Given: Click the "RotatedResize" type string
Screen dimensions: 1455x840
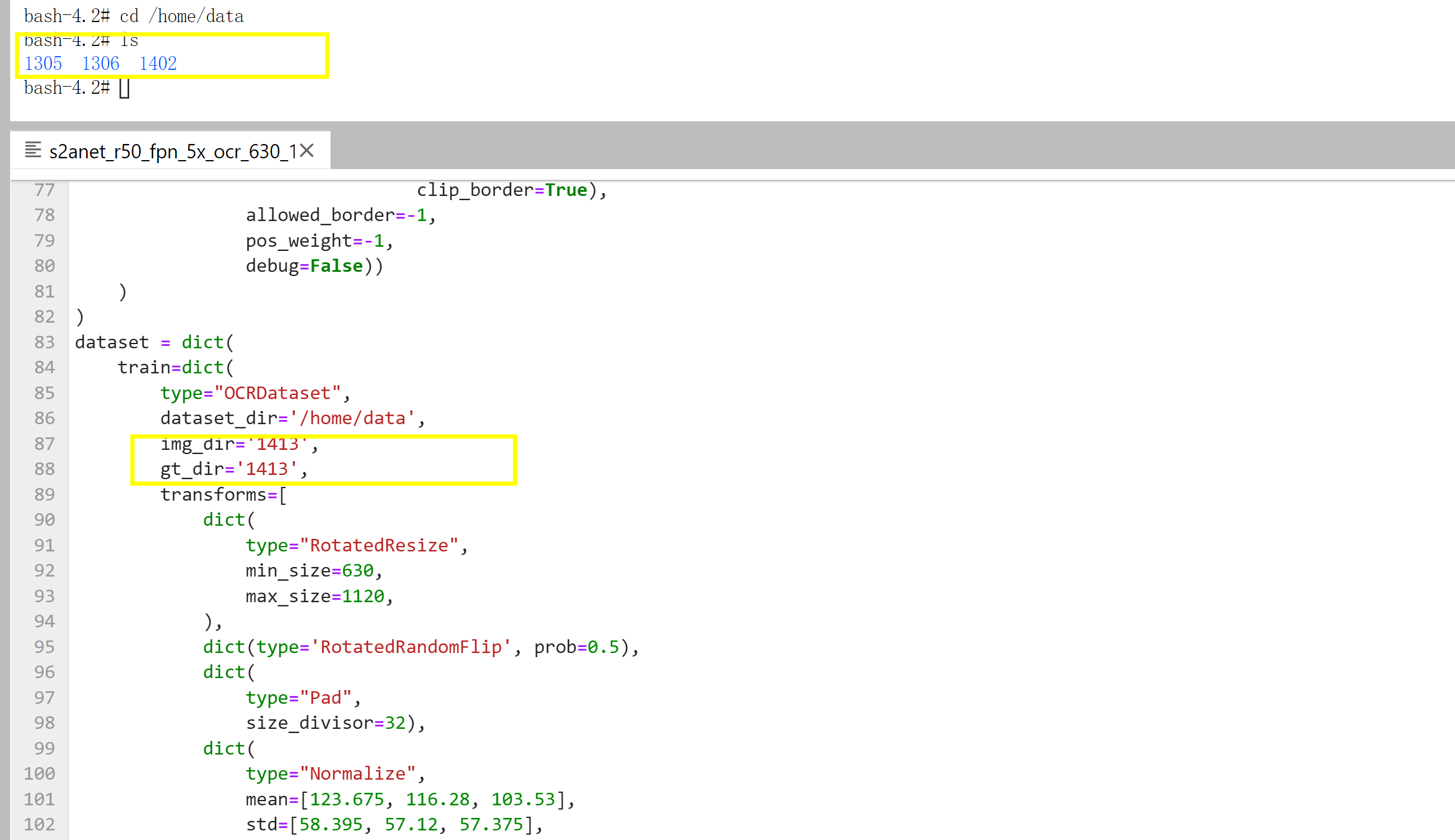Looking at the screenshot, I should point(379,545).
